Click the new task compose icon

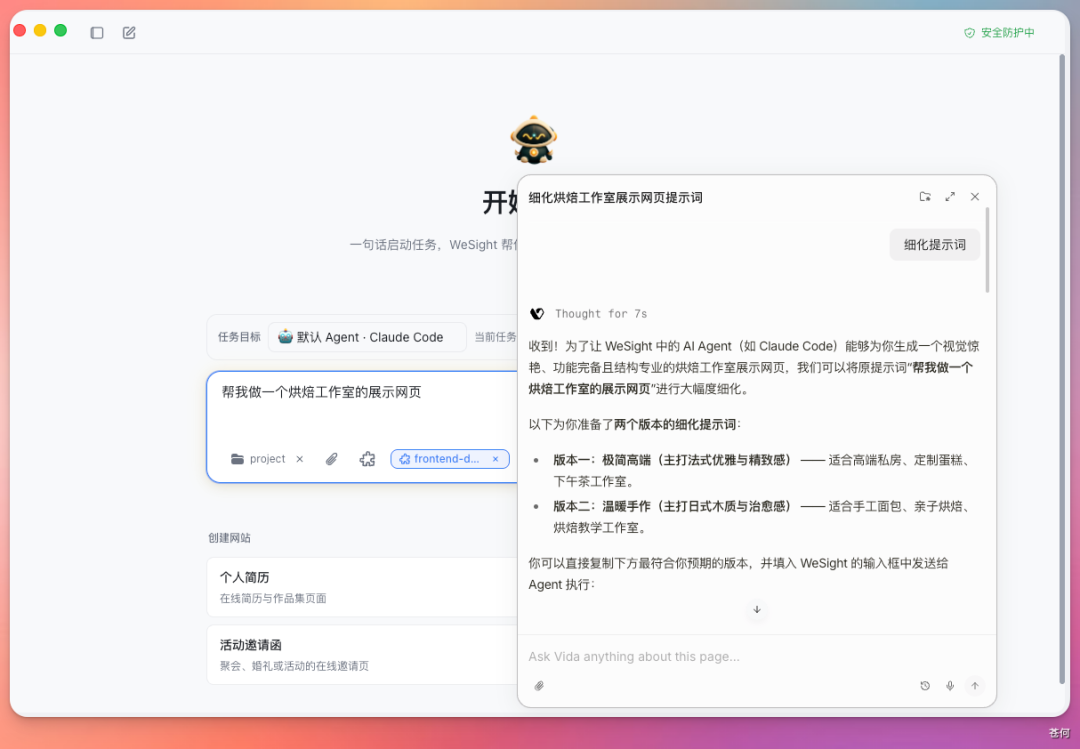click(129, 32)
